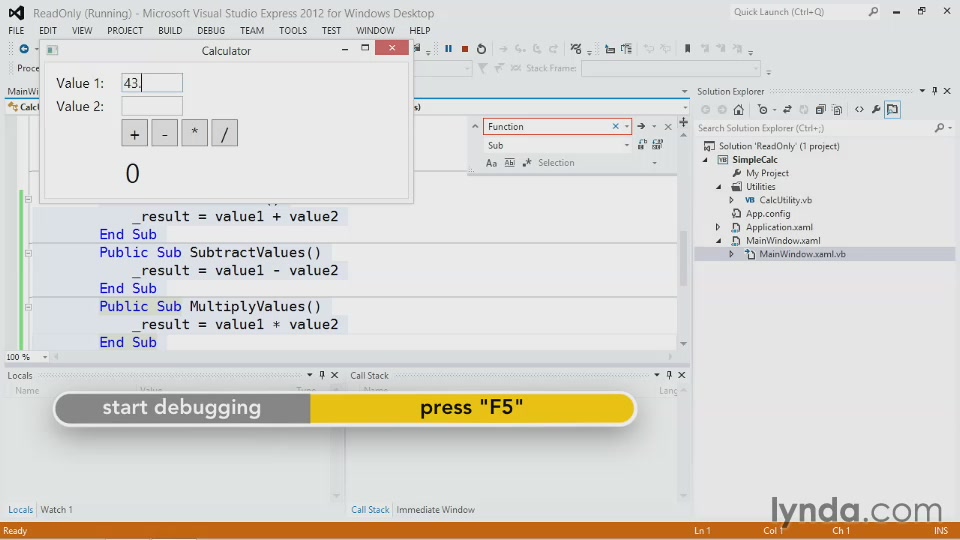Expand the CalcUtility.vb node
This screenshot has width=960, height=540.
tap(732, 200)
